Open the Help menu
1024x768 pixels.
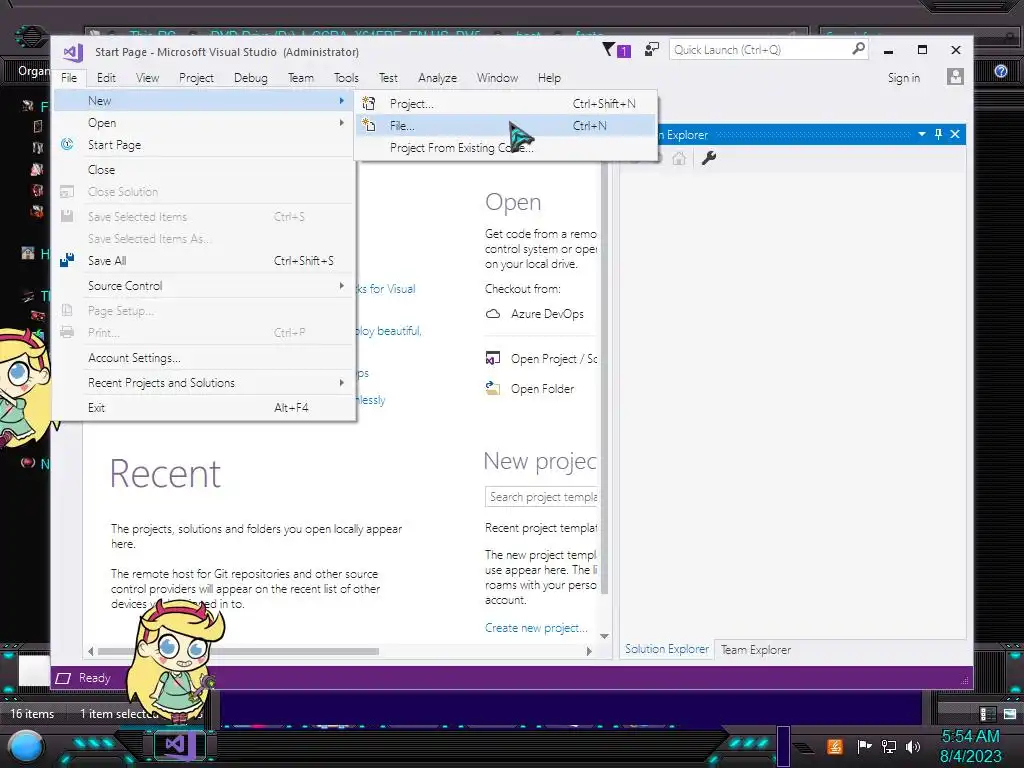coord(549,78)
